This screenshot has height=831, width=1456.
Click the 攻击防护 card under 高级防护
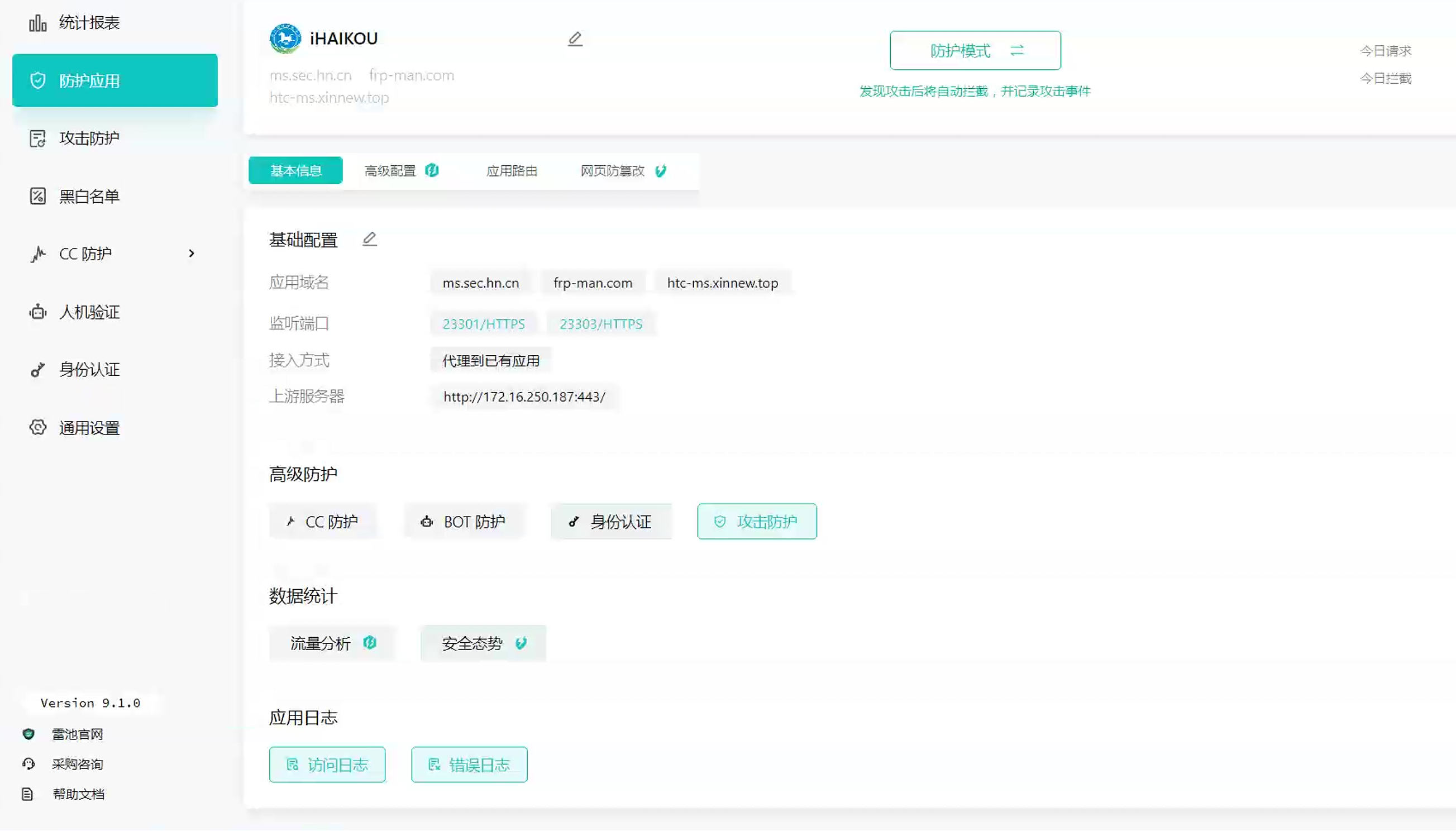[x=756, y=520]
